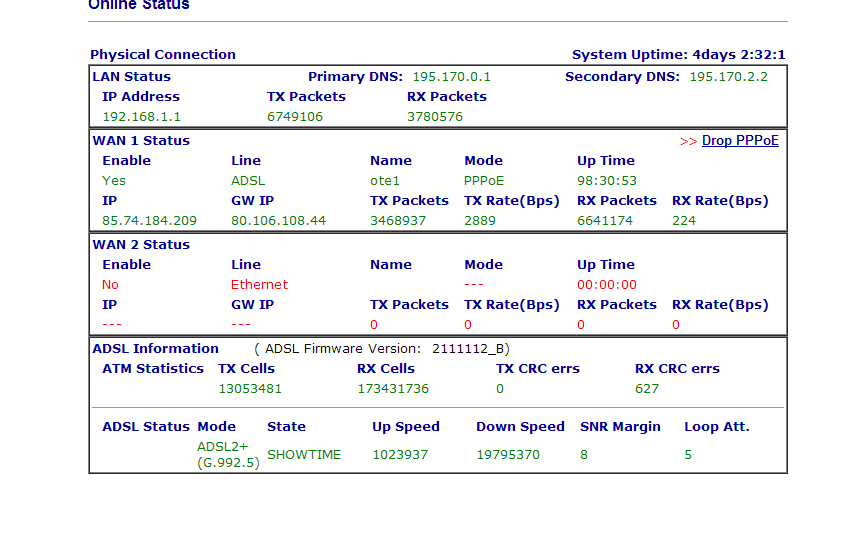
Task: Click Up Speed value 1023937
Action: 400,455
